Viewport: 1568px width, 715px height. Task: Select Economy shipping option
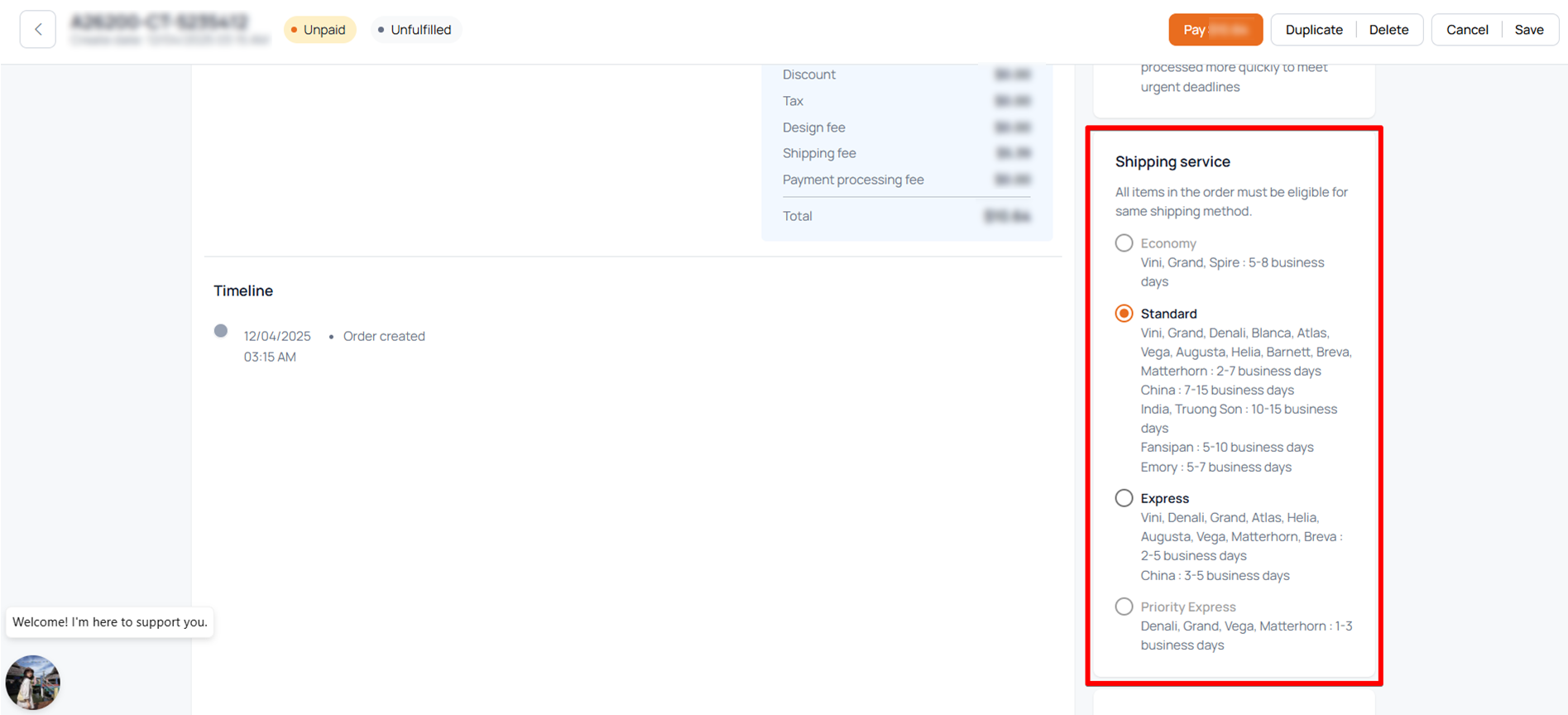1124,243
